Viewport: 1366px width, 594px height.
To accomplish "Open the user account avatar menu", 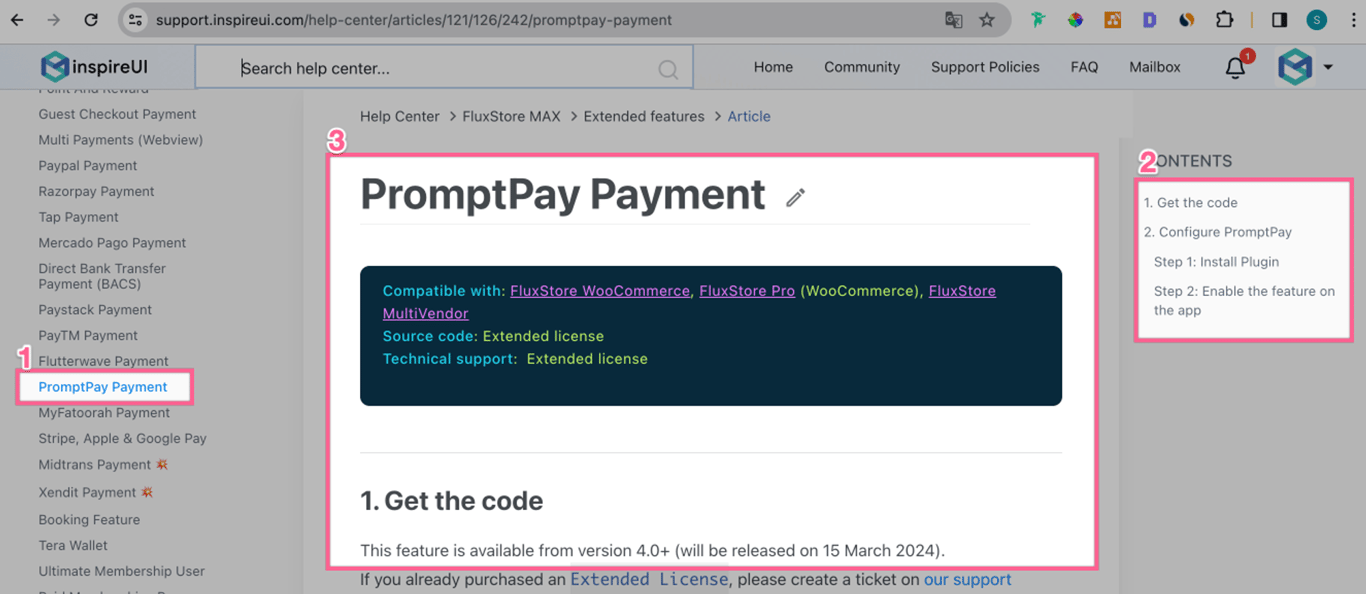I will (1305, 67).
